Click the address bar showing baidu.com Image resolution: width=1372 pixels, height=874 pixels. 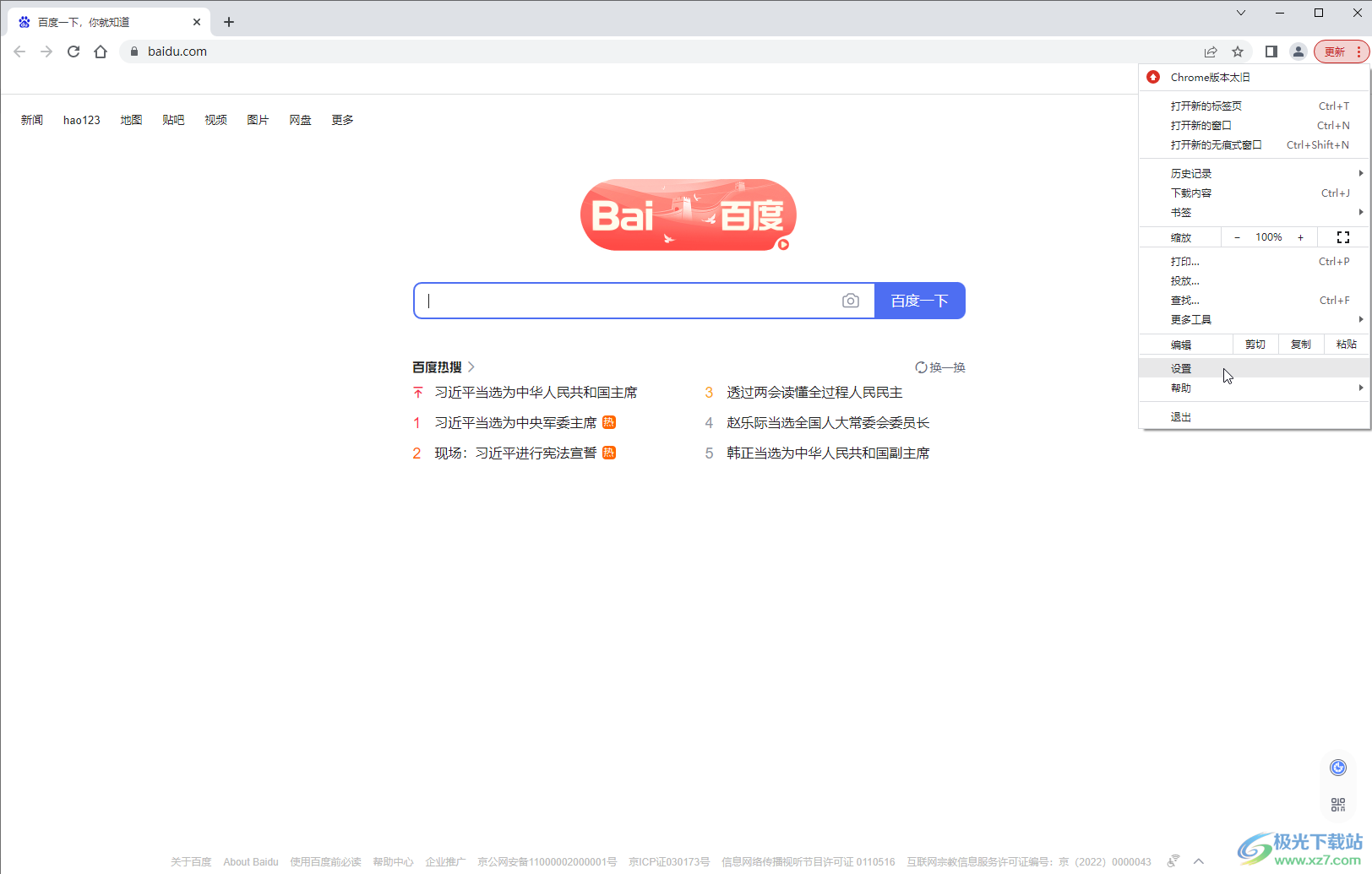[x=659, y=52]
